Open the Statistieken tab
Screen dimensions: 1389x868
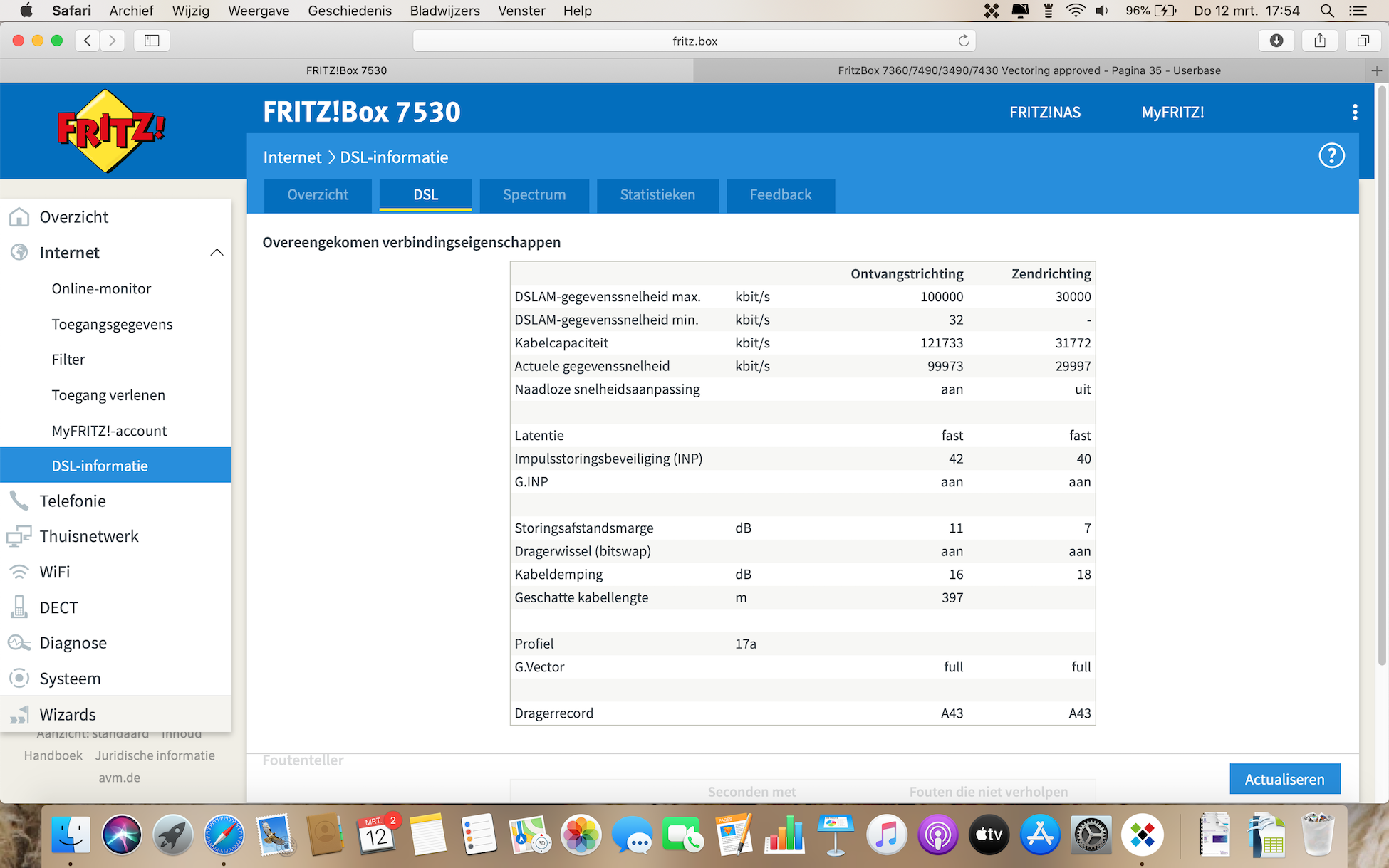coord(657,195)
